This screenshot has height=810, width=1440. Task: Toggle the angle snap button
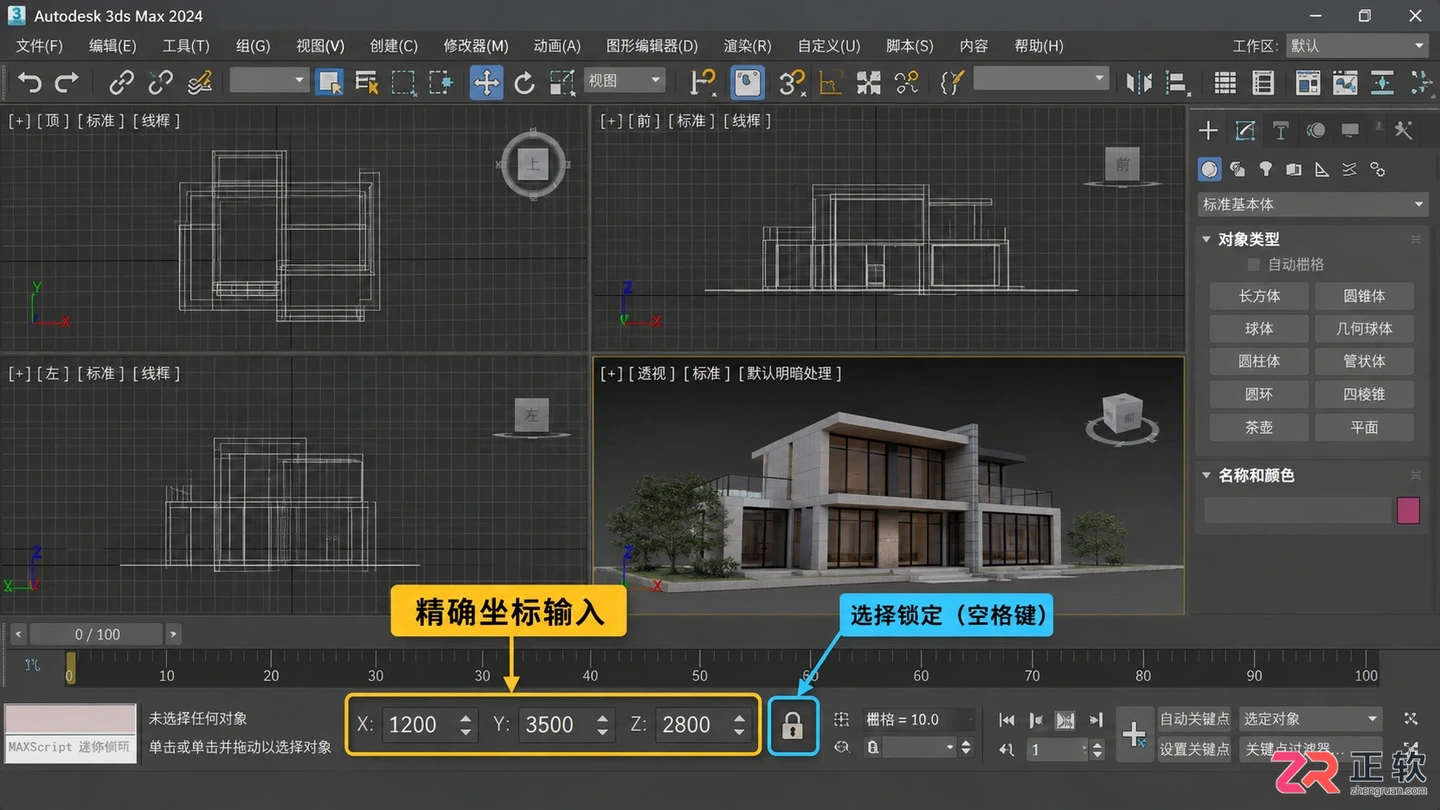[830, 82]
